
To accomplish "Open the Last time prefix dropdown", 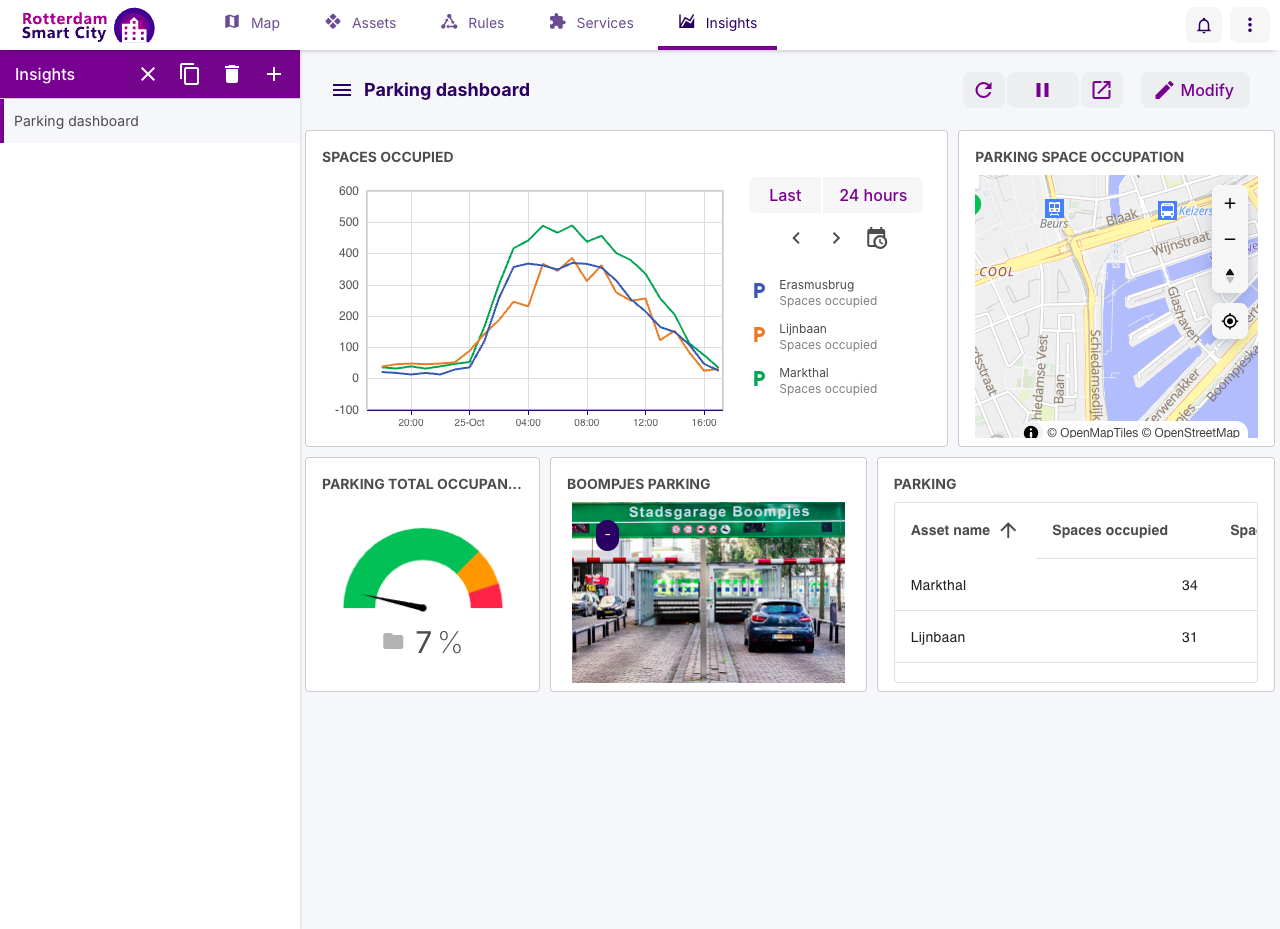I will 785,195.
